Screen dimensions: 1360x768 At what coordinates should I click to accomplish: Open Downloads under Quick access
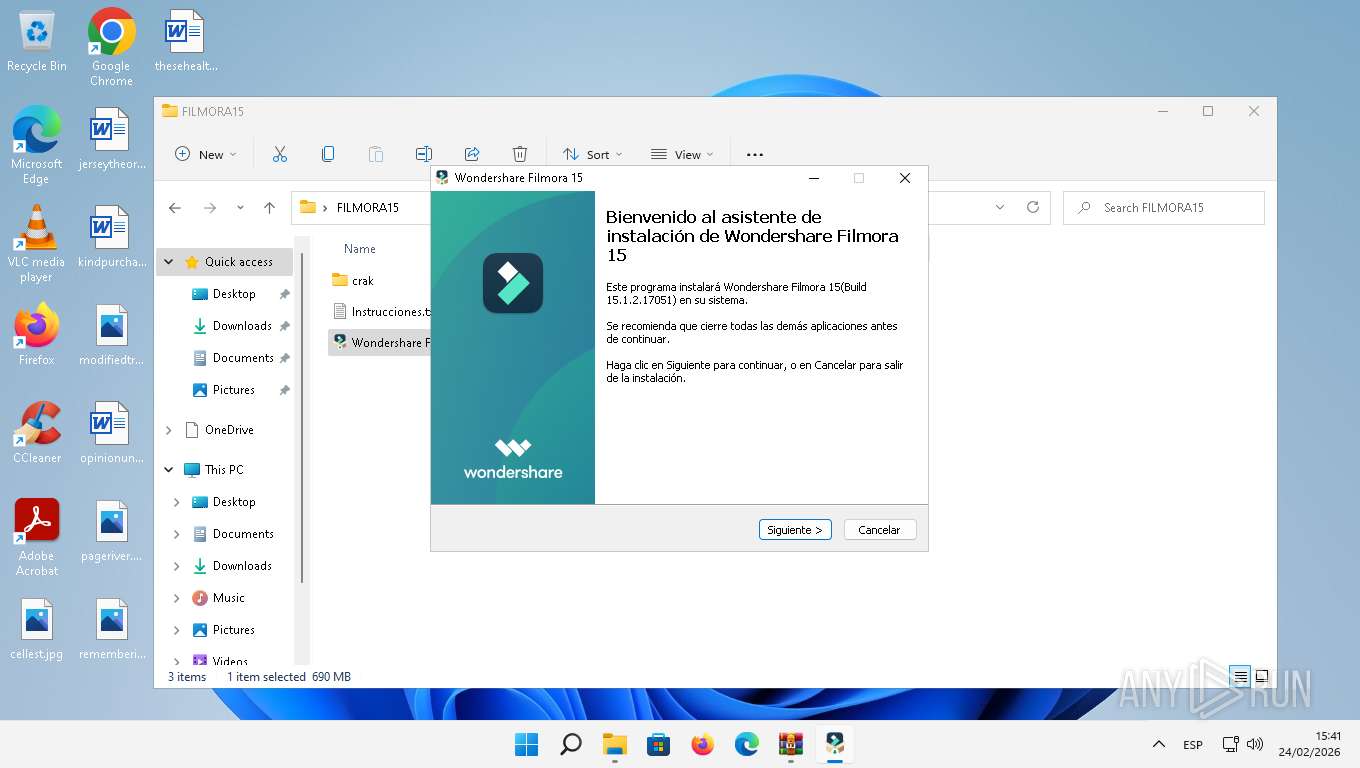pos(242,326)
